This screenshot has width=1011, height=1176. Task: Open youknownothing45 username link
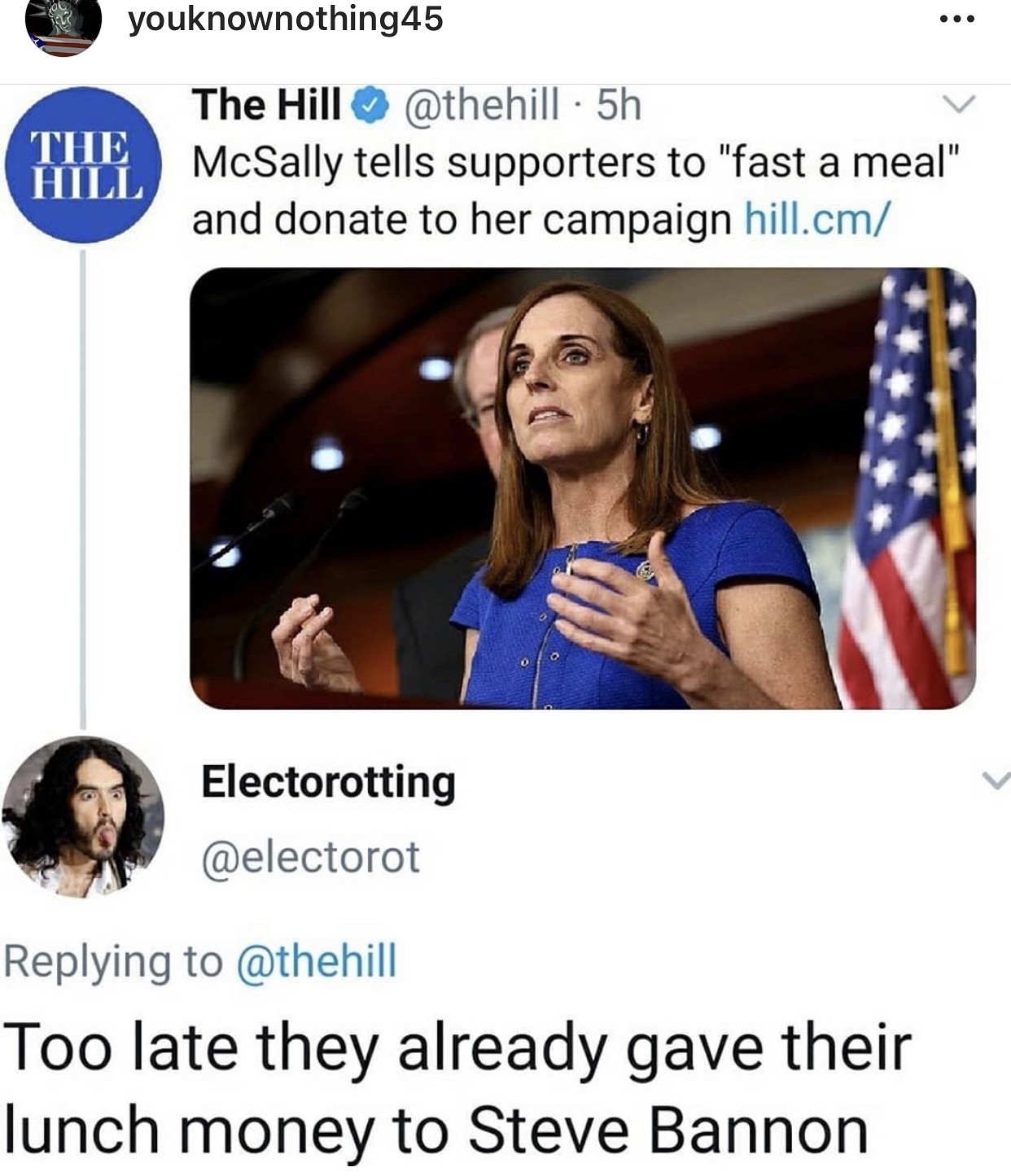(x=286, y=20)
